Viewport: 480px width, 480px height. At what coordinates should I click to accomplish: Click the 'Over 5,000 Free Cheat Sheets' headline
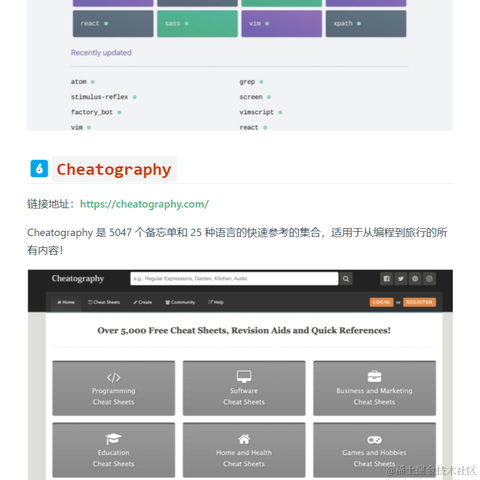pyautogui.click(x=244, y=330)
